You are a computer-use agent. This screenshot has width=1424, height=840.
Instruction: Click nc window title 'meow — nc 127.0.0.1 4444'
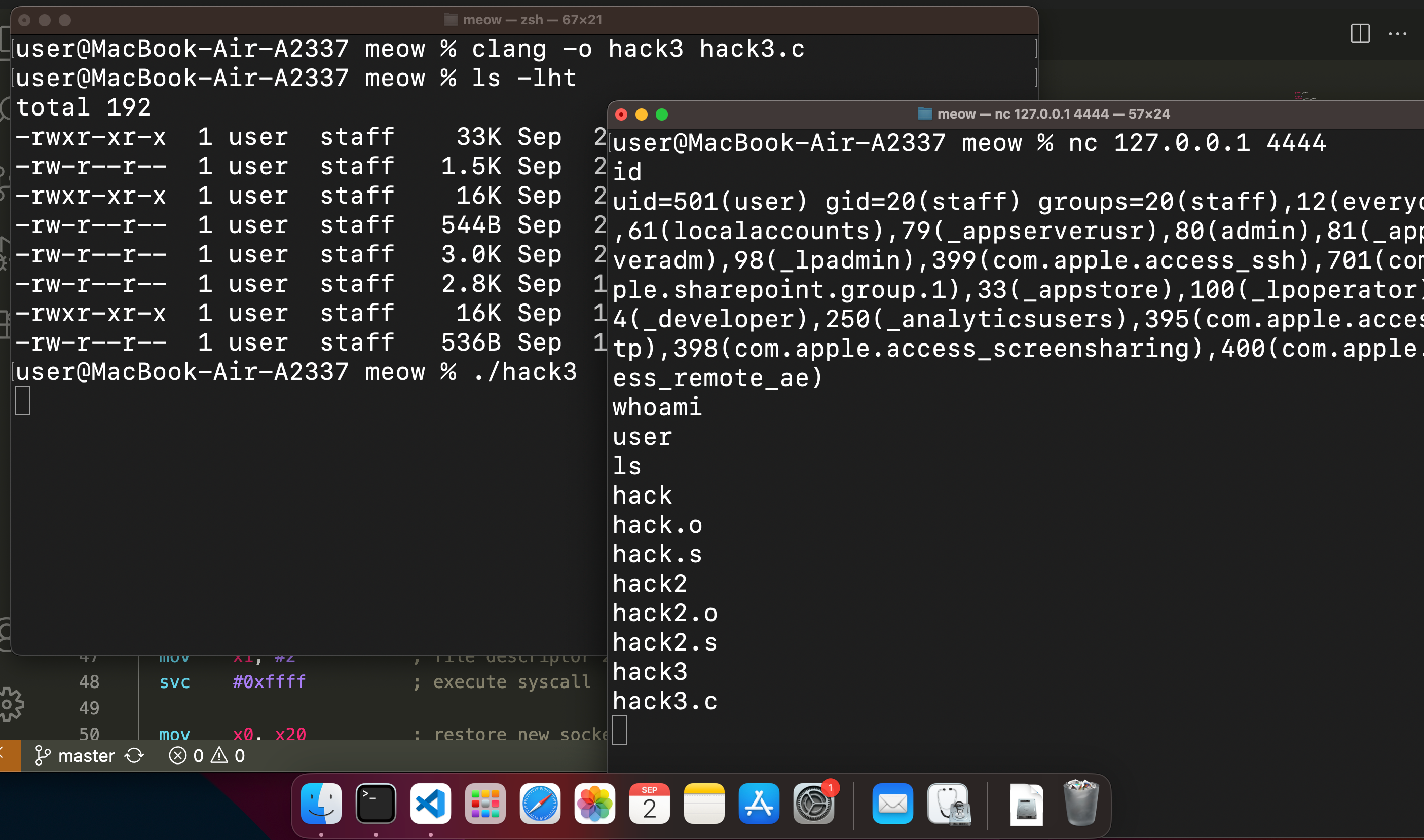1053,114
